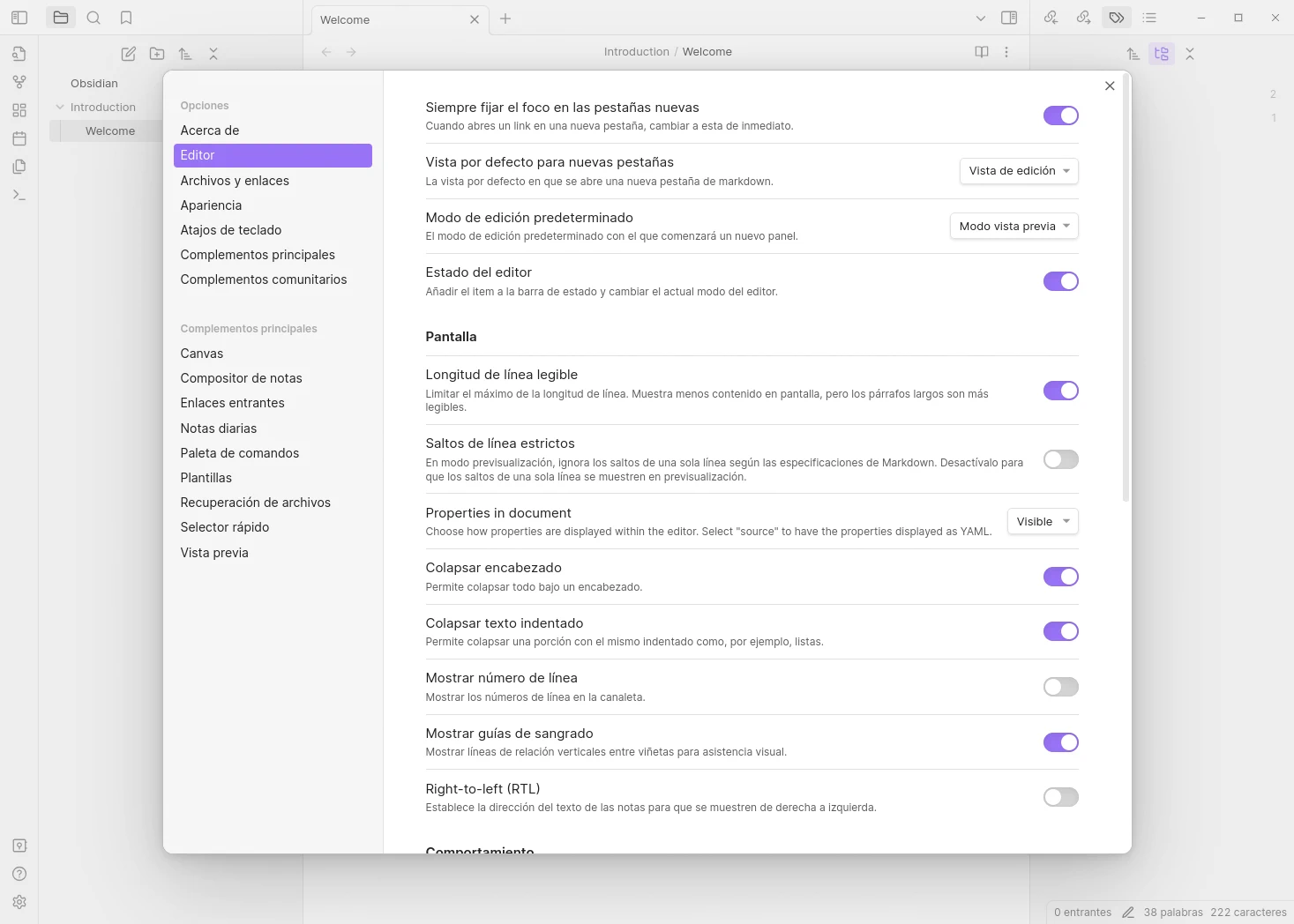Screen dimensions: 1294x924
Task: Open the daily notes calendar icon
Action: click(x=19, y=138)
